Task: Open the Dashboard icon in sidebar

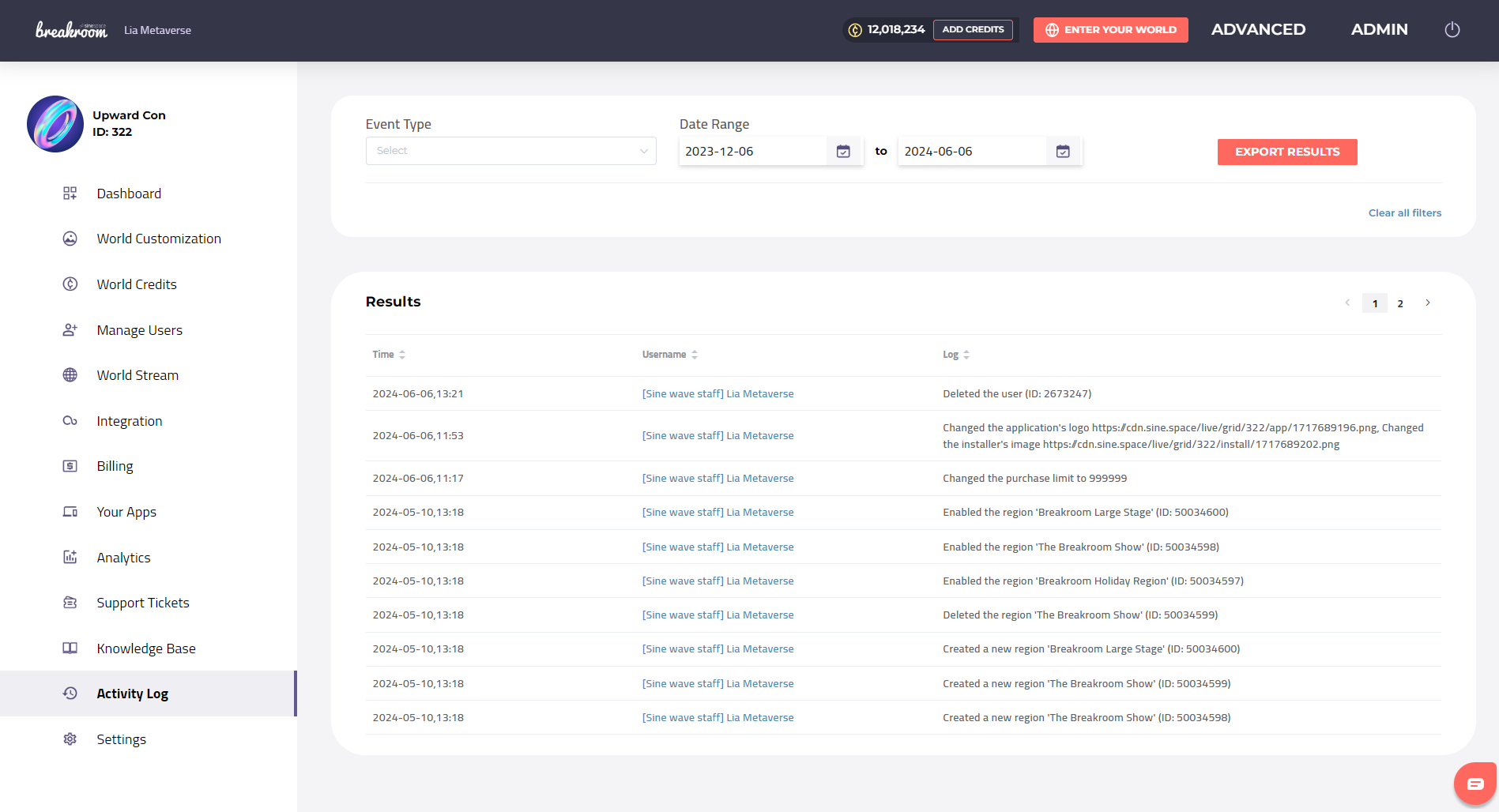Action: point(70,194)
